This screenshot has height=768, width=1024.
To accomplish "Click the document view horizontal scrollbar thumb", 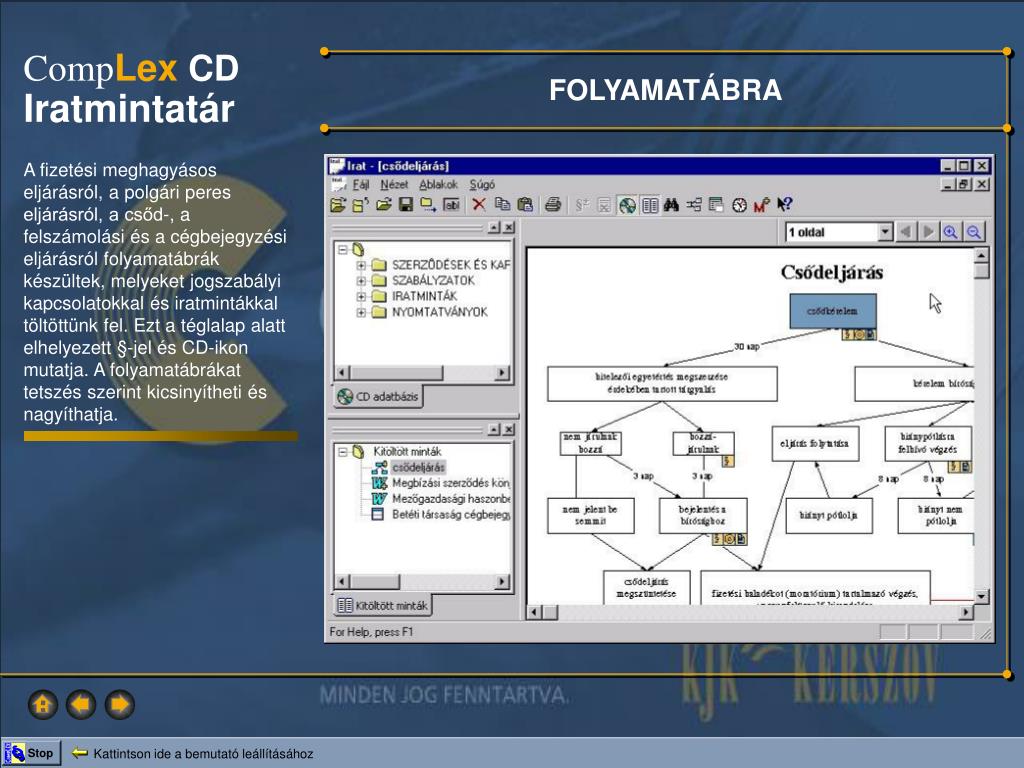I will [551, 612].
